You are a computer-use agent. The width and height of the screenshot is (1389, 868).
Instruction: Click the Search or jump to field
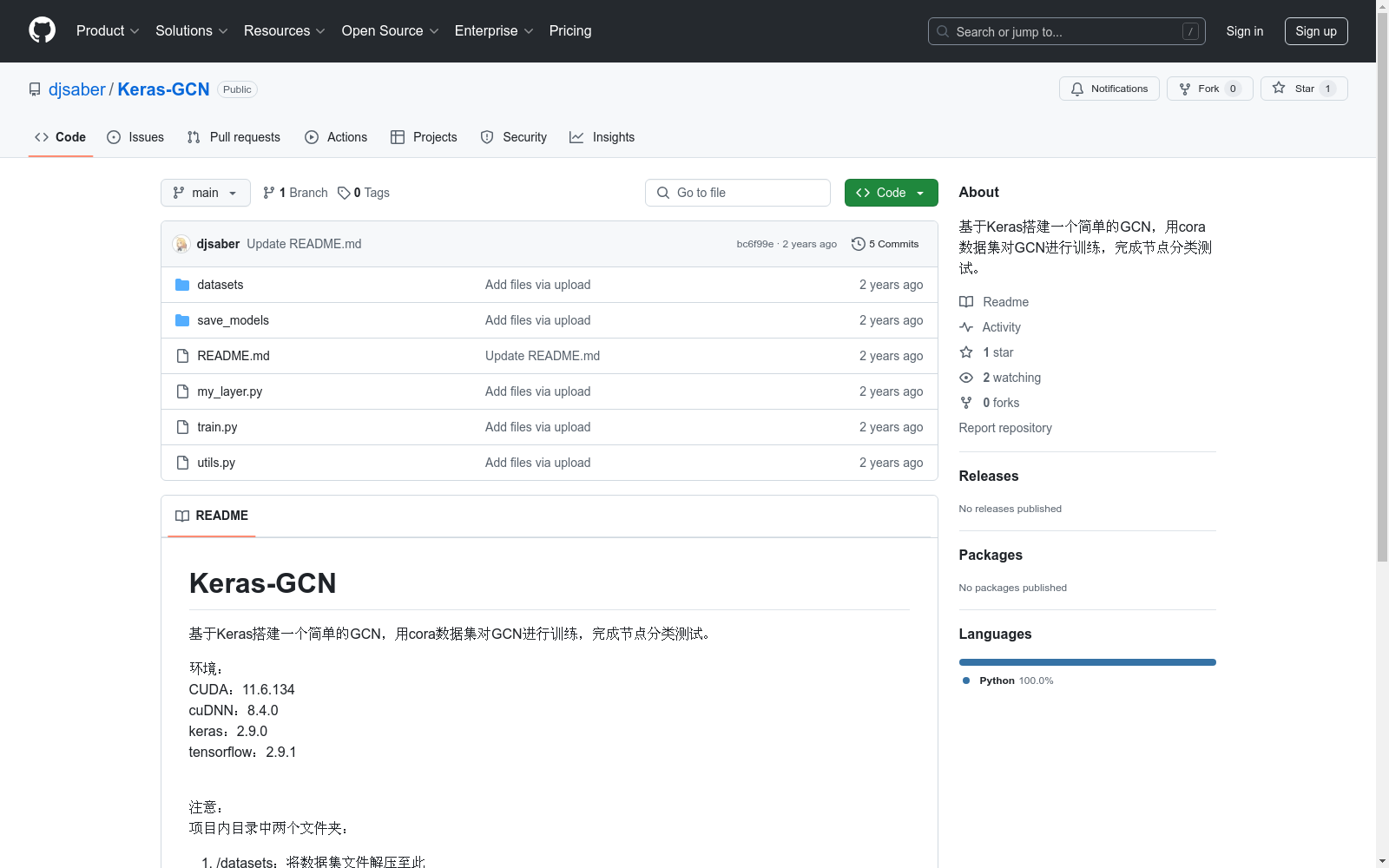(x=1067, y=31)
